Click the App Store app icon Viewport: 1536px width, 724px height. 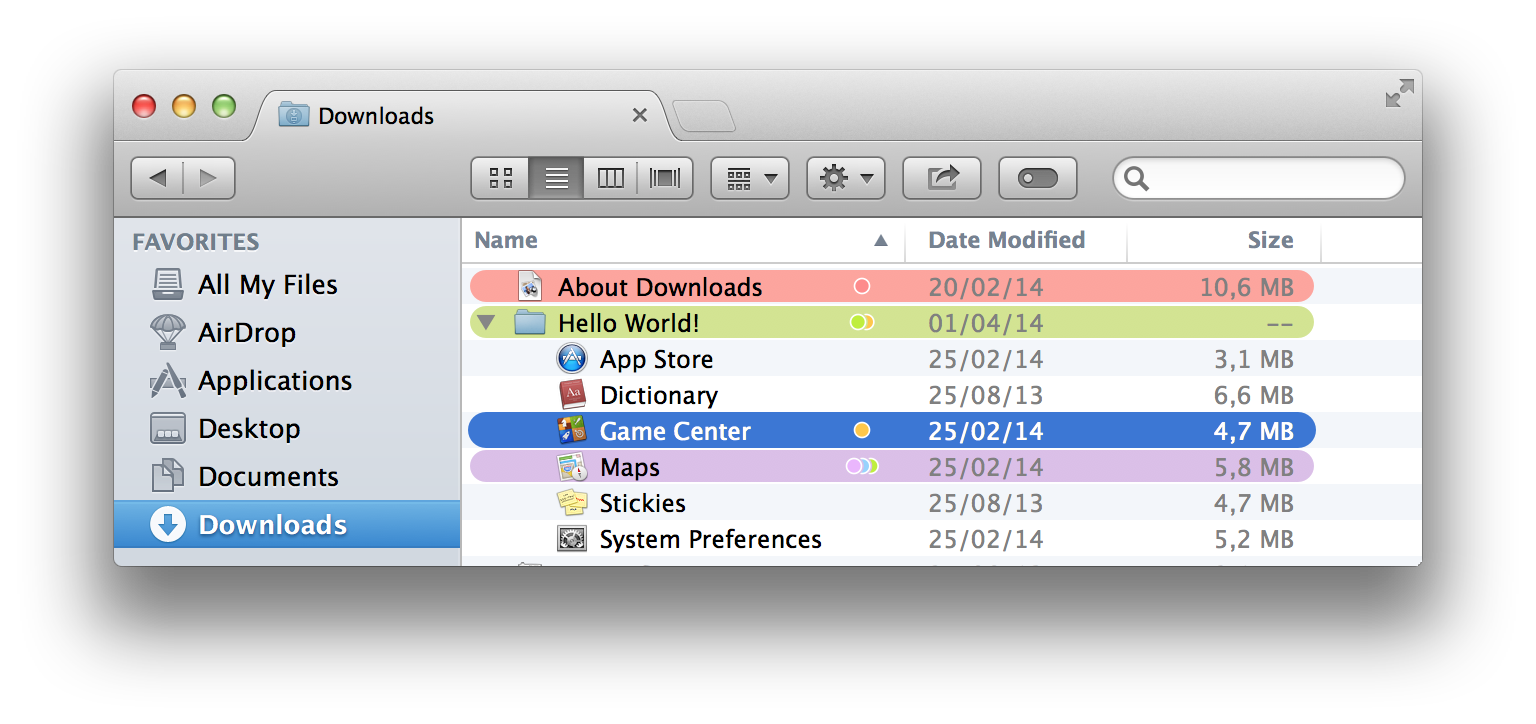[x=571, y=359]
